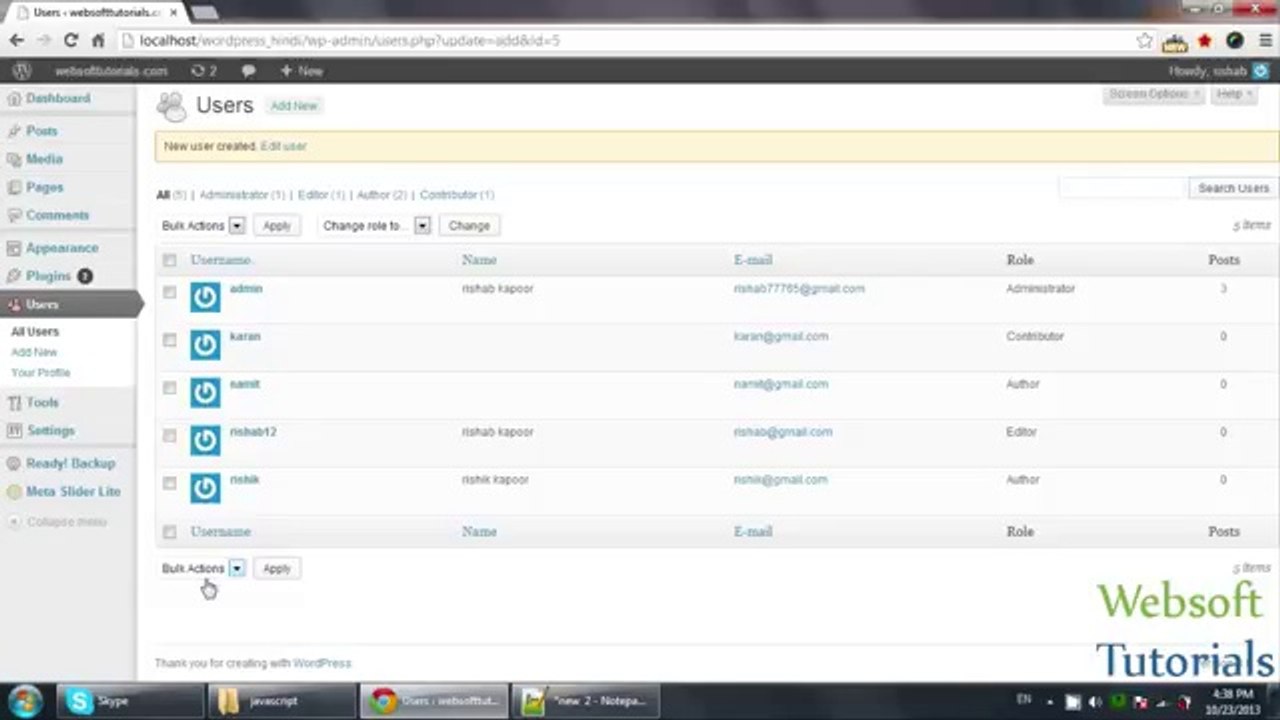
Task: Open the javascript folder in taskbar
Action: pyautogui.click(x=282, y=701)
